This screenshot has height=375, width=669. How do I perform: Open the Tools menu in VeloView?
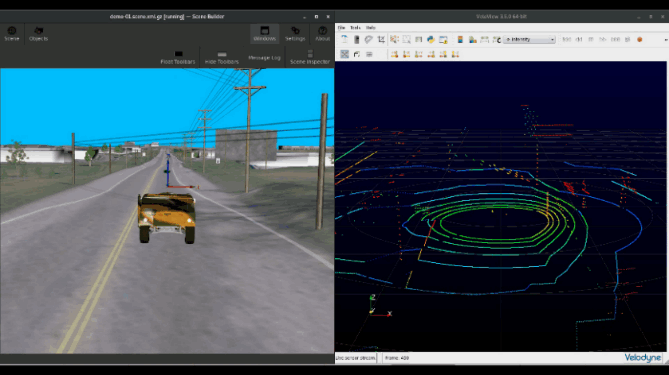click(x=355, y=28)
